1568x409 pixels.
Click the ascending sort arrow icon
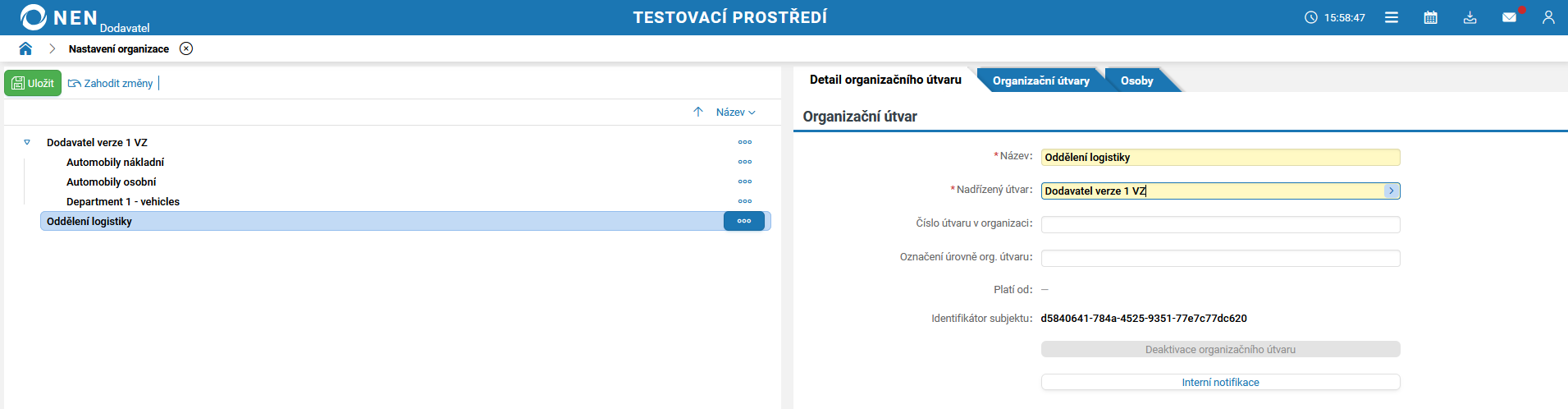tap(698, 112)
